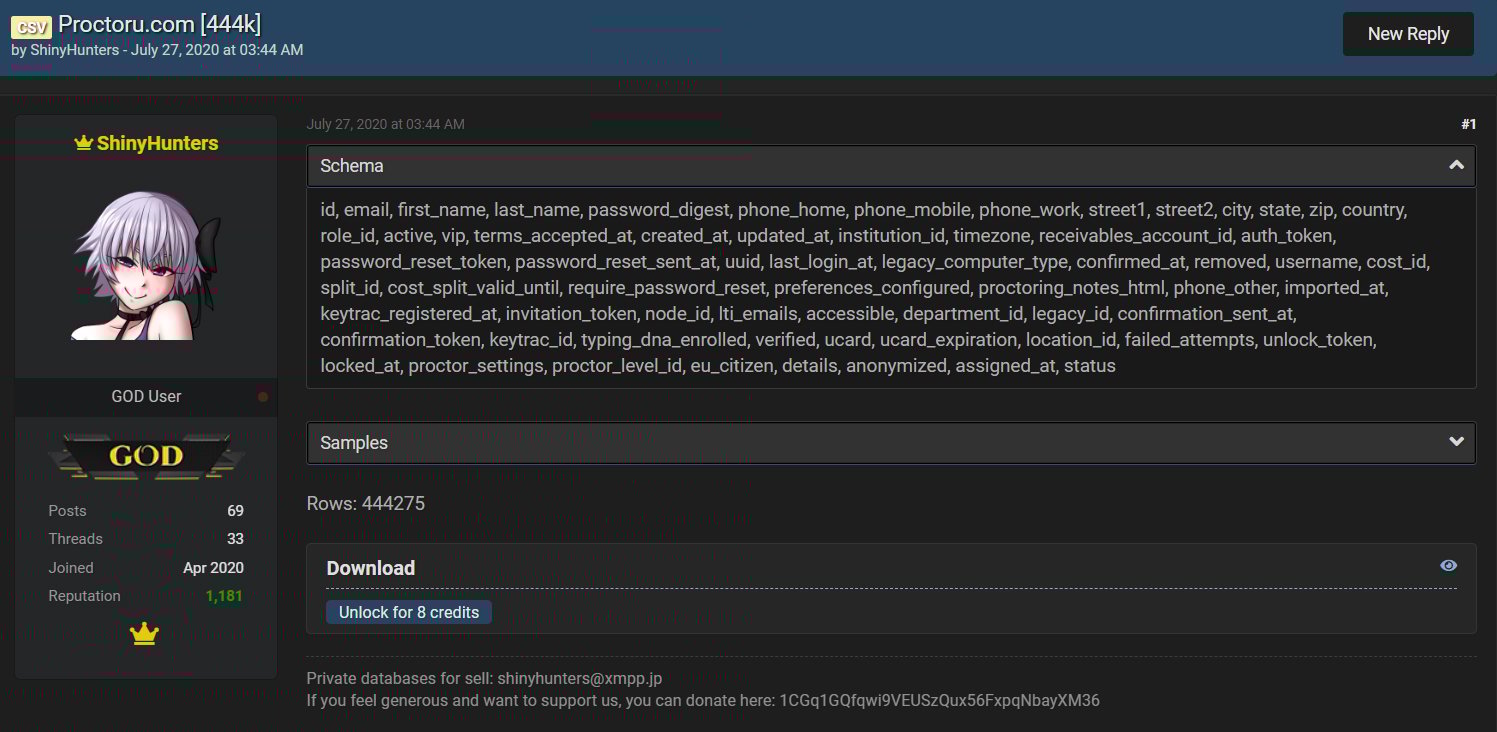The height and width of the screenshot is (732, 1497).
Task: Expand the Samples section header
Action: click(x=891, y=442)
